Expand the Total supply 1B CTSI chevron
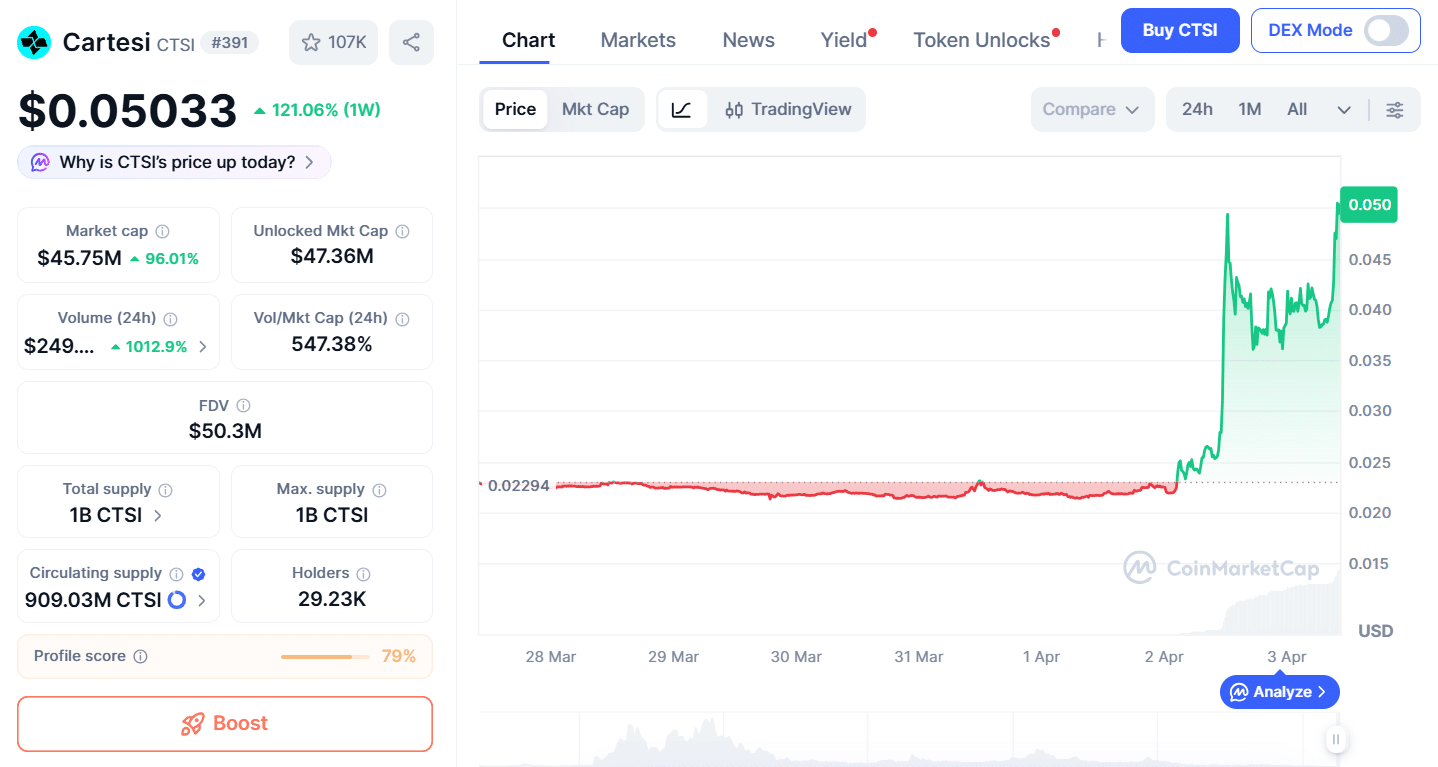 (x=158, y=516)
